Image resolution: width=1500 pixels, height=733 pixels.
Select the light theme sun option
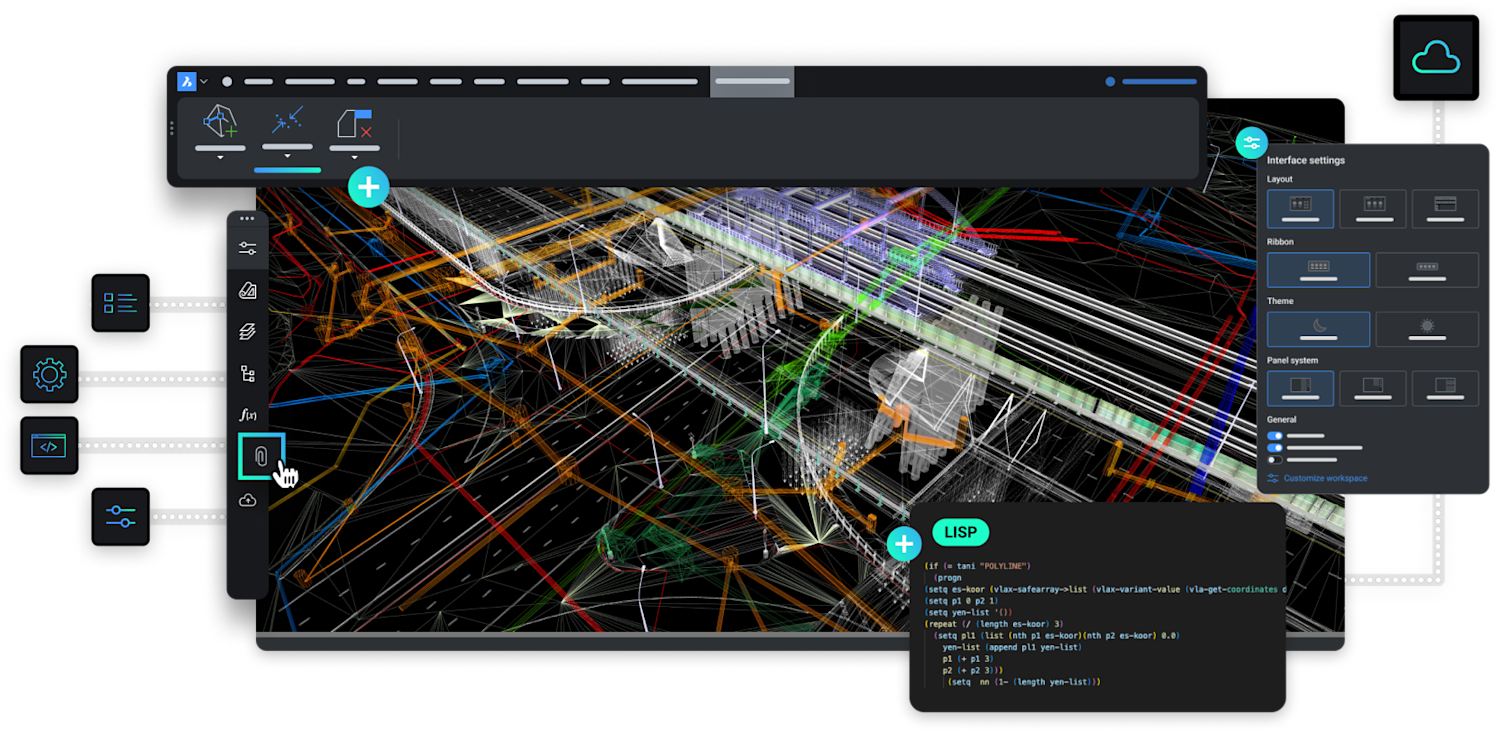click(x=1427, y=329)
